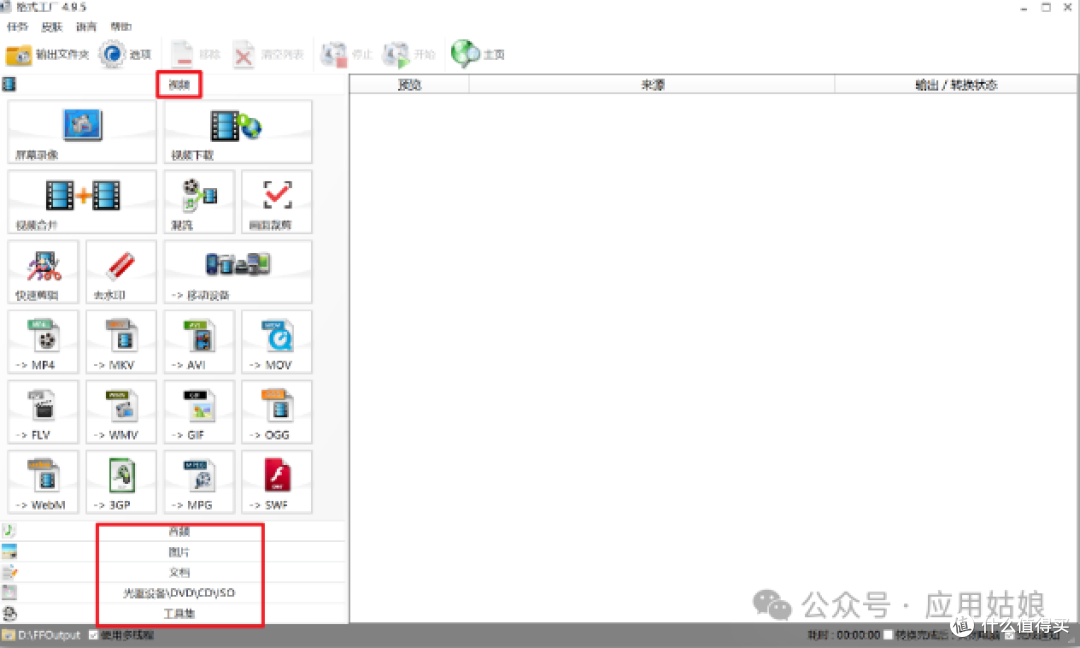
Task: Expand the 工具集 toolset category
Action: tap(172, 613)
